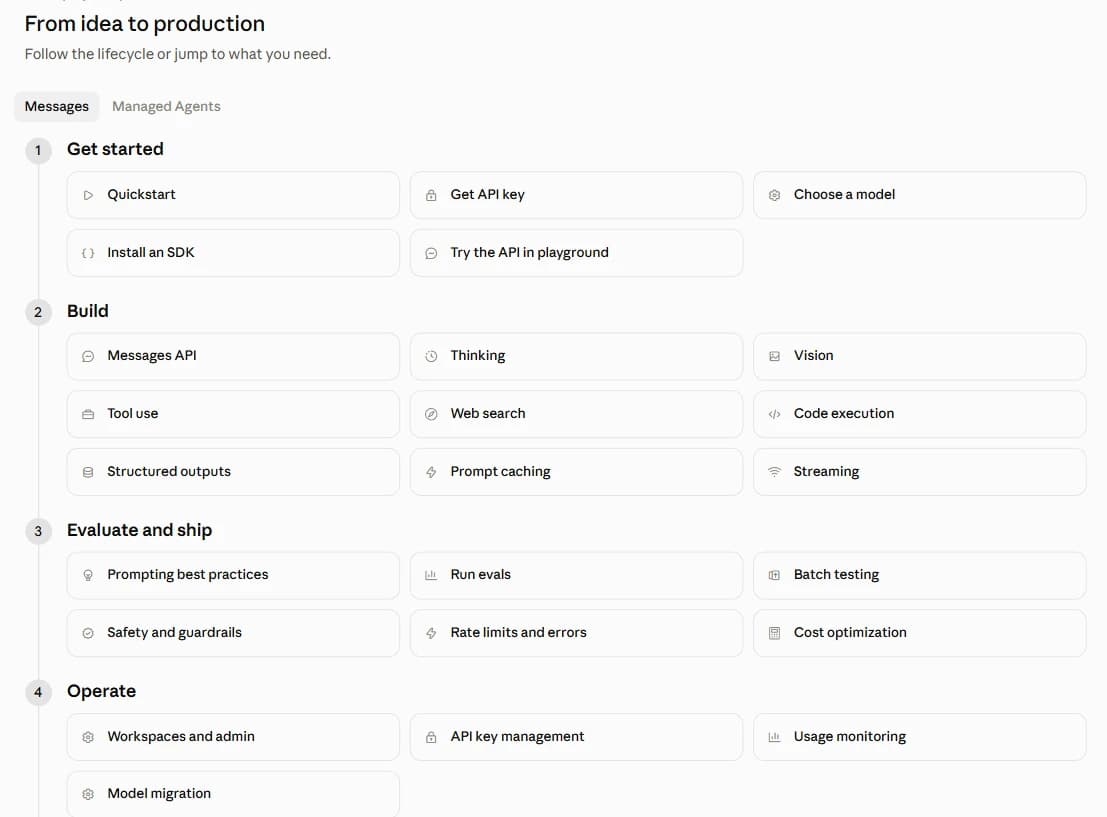The height and width of the screenshot is (817, 1107).
Task: Click the toolbox icon beside Tool use
Action: coord(88,415)
